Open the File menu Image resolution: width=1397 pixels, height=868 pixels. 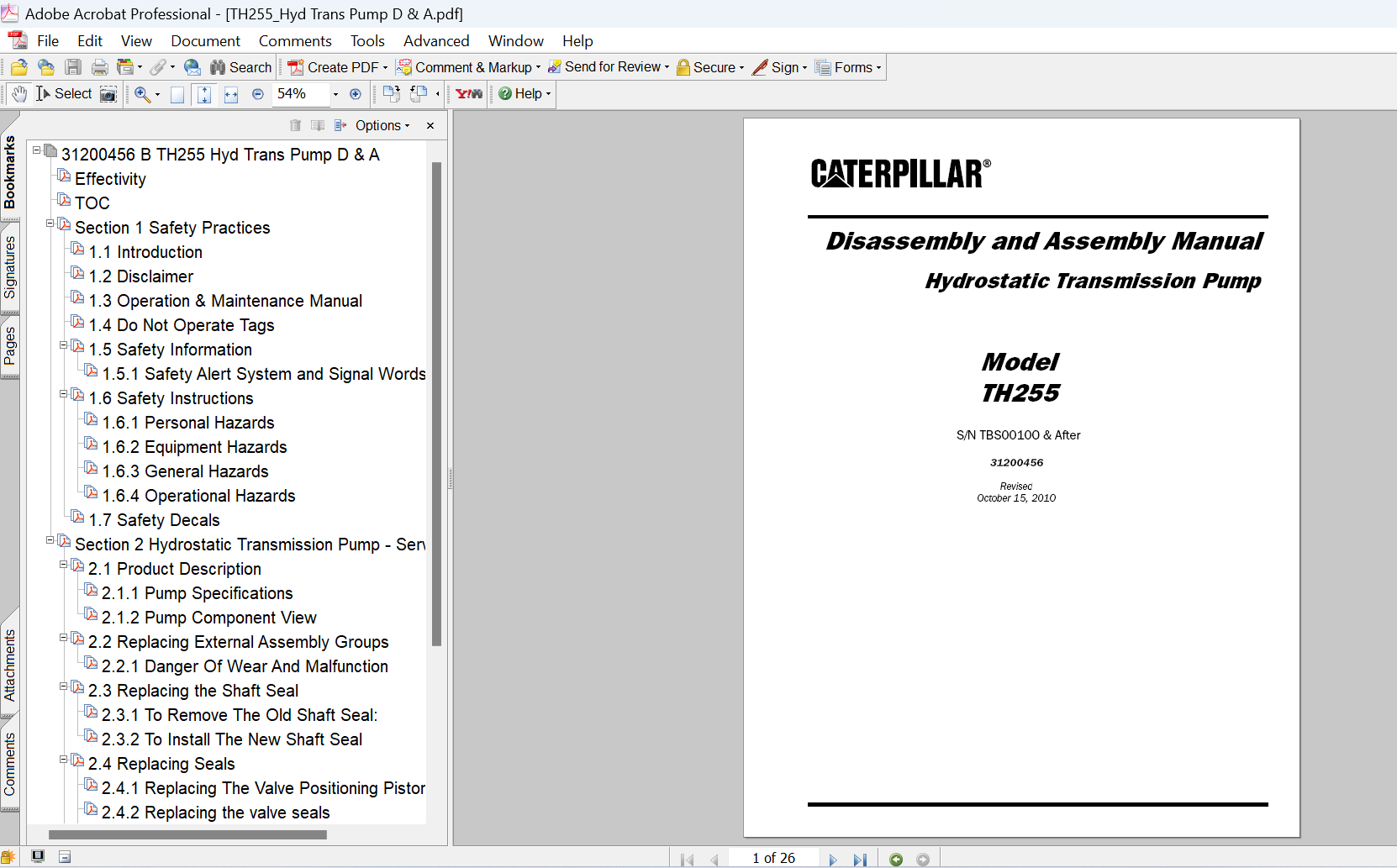coord(48,40)
